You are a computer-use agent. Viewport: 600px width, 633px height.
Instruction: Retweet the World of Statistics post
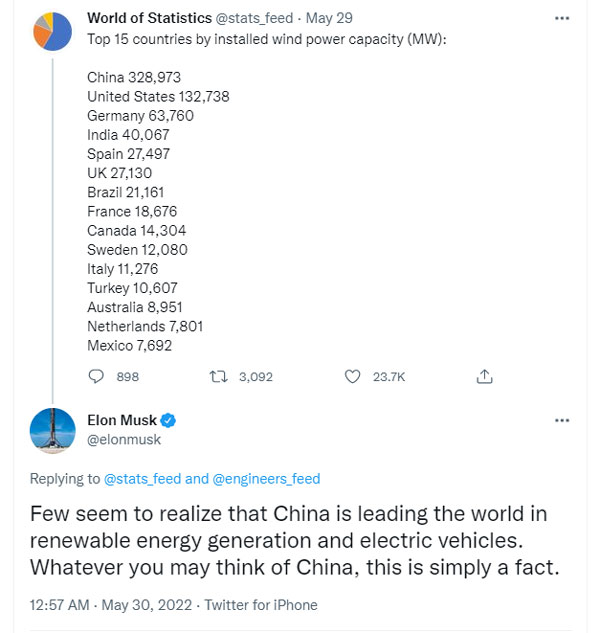pyautogui.click(x=217, y=377)
